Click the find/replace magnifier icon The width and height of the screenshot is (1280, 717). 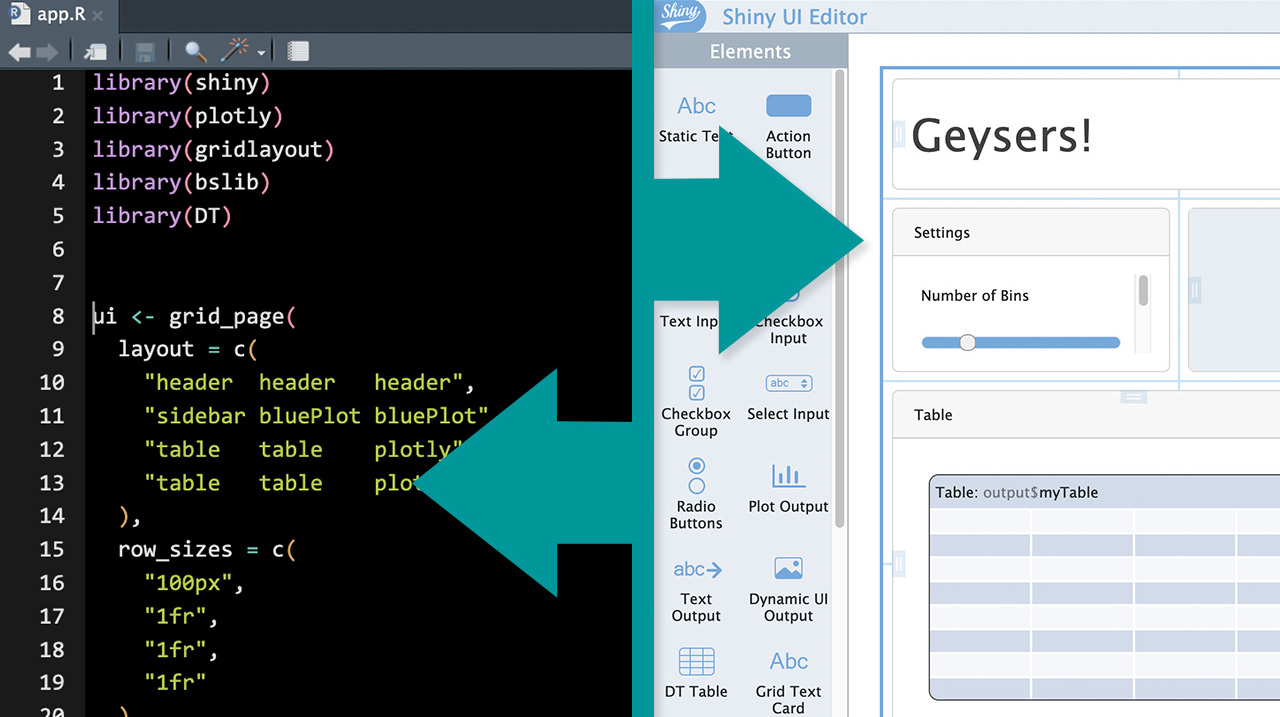click(x=195, y=51)
